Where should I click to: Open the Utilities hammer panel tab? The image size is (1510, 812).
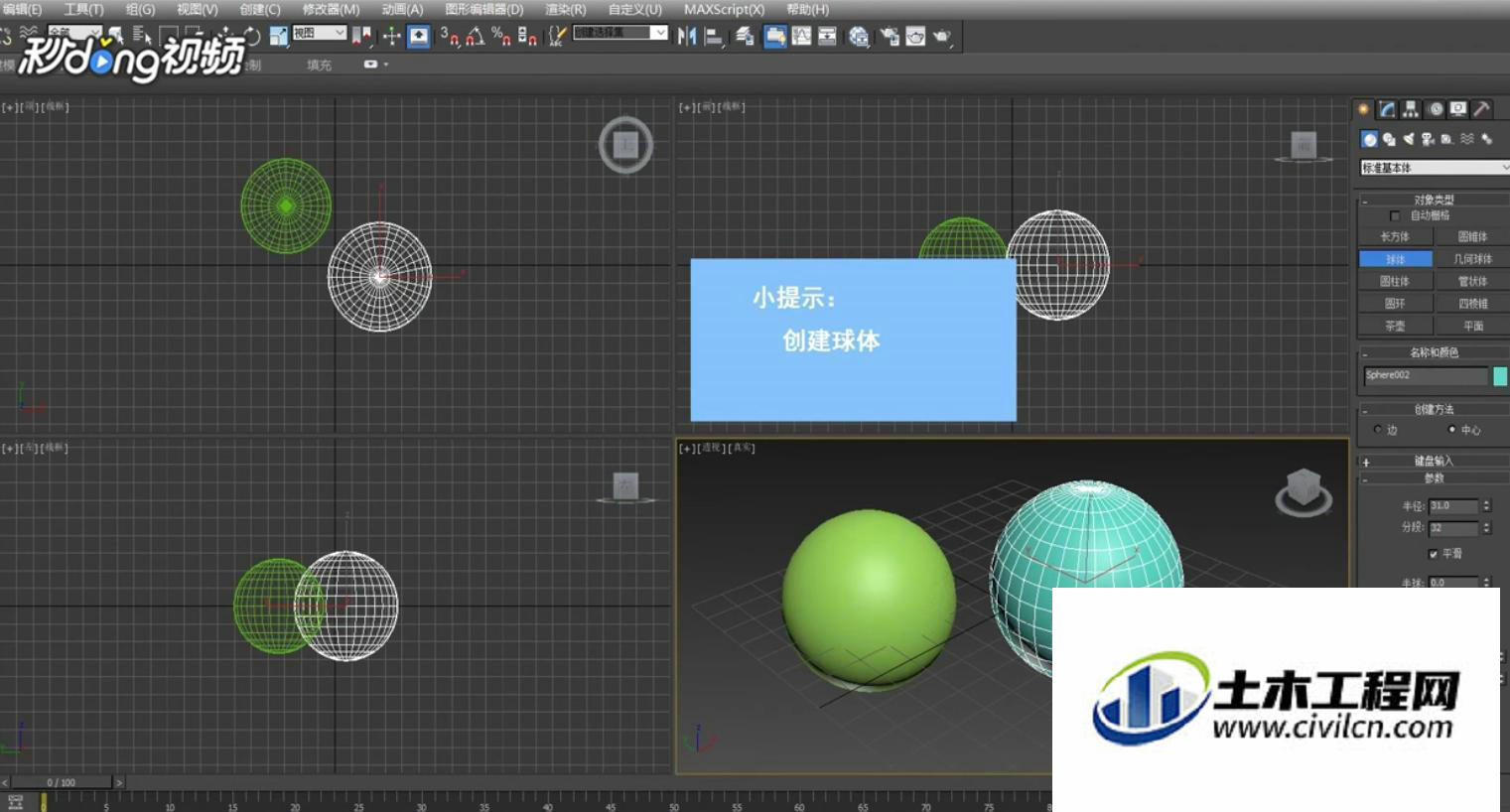(x=1481, y=109)
